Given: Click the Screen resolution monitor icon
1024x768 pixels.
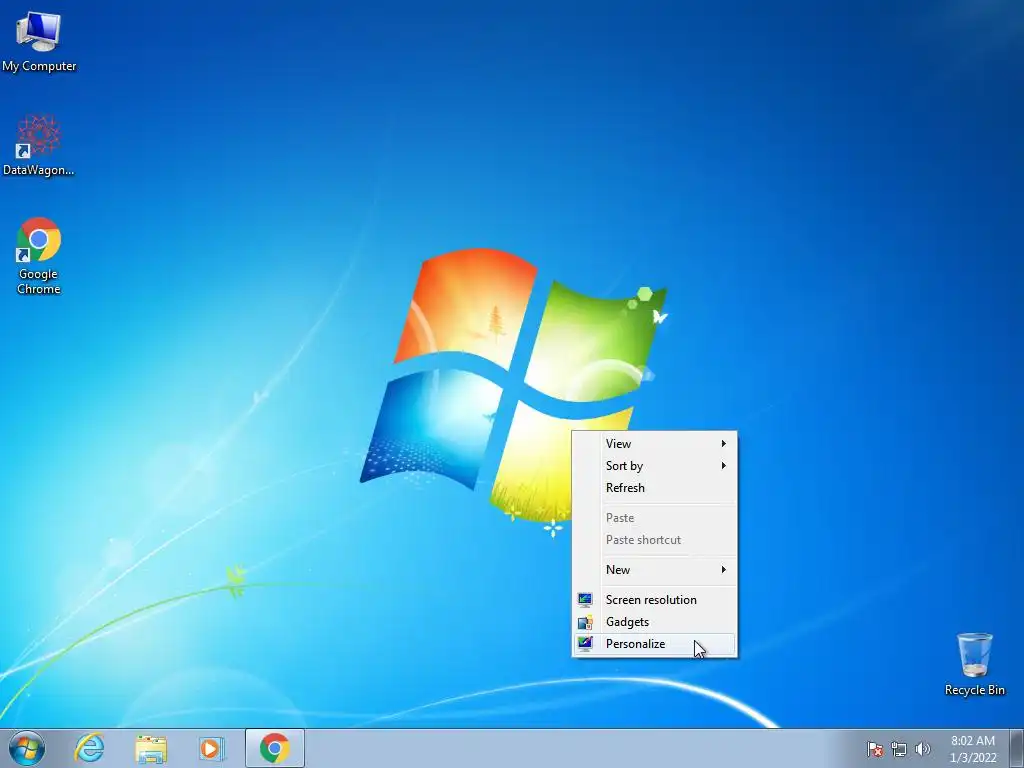Looking at the screenshot, I should tap(585, 600).
